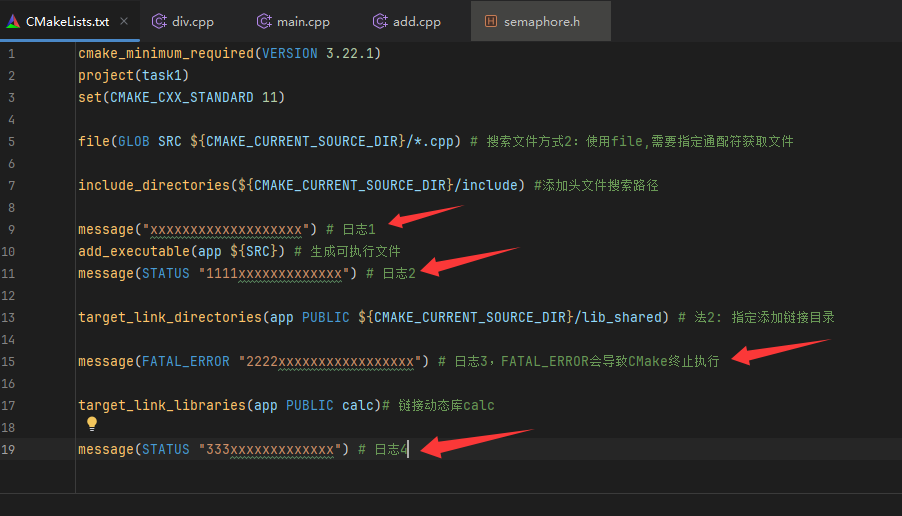902x516 pixels.
Task: Select the semaphore.h tab
Action: (541, 21)
